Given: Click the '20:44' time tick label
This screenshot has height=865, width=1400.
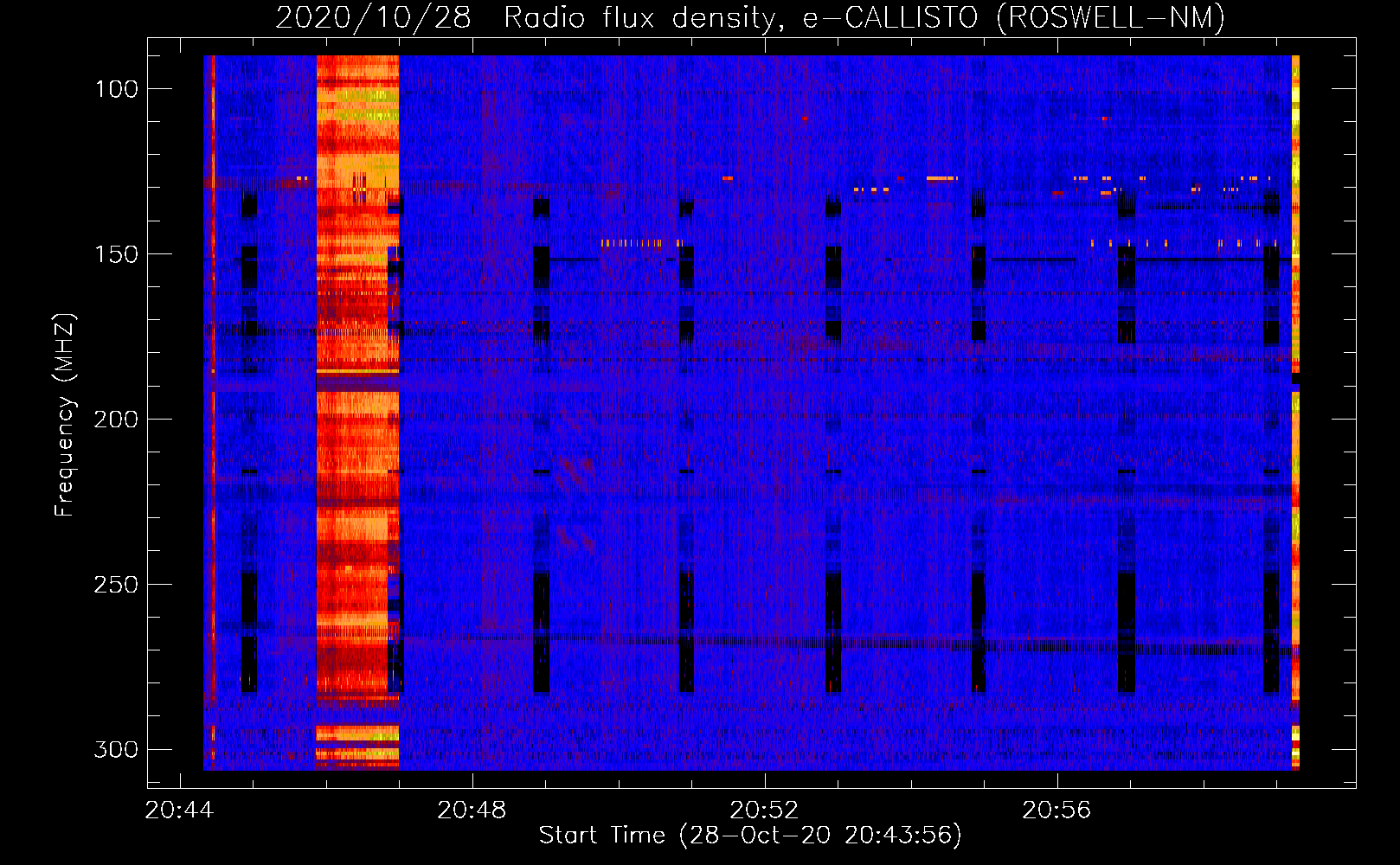Looking at the screenshot, I should tap(179, 811).
